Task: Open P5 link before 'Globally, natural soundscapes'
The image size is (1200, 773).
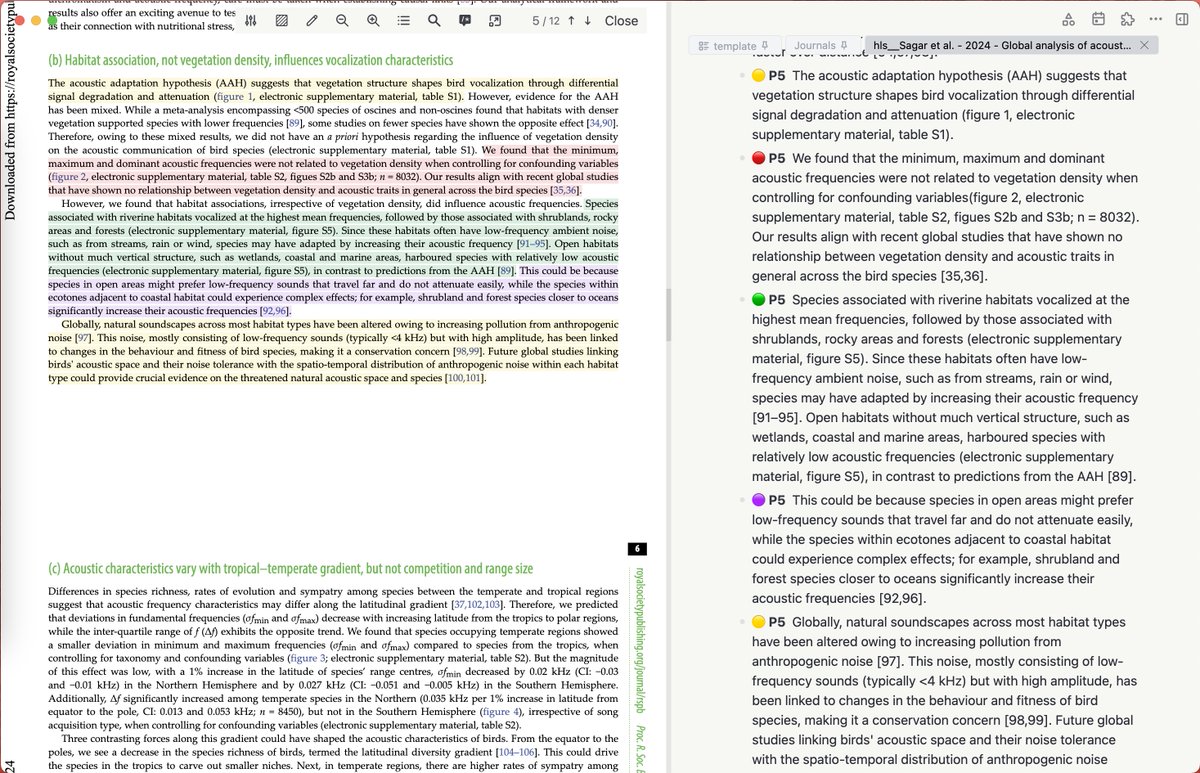Action: [x=777, y=622]
